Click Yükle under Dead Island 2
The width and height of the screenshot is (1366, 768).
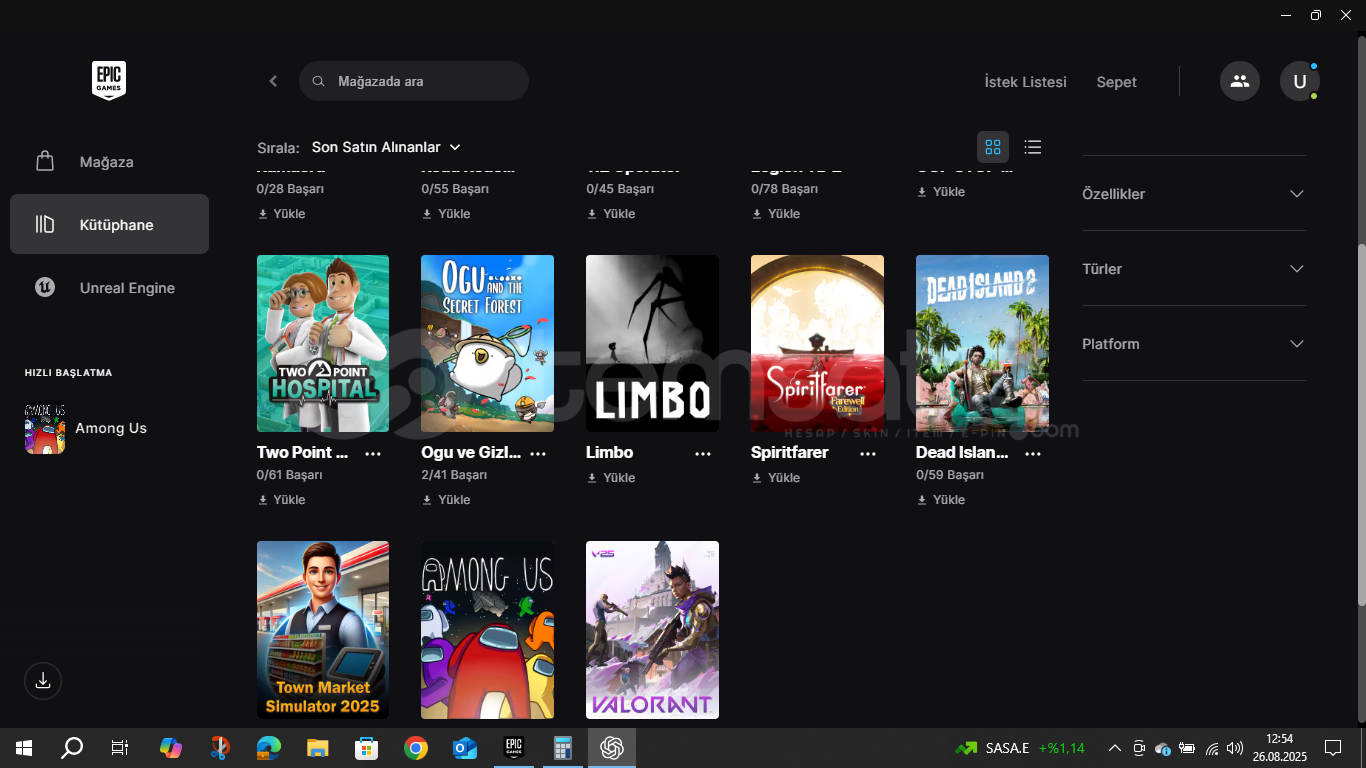[941, 500]
